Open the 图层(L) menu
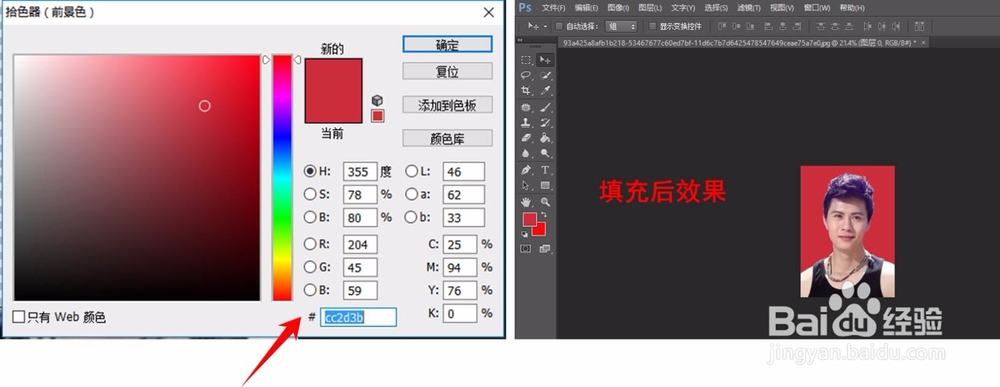1000x387 pixels. pos(651,8)
